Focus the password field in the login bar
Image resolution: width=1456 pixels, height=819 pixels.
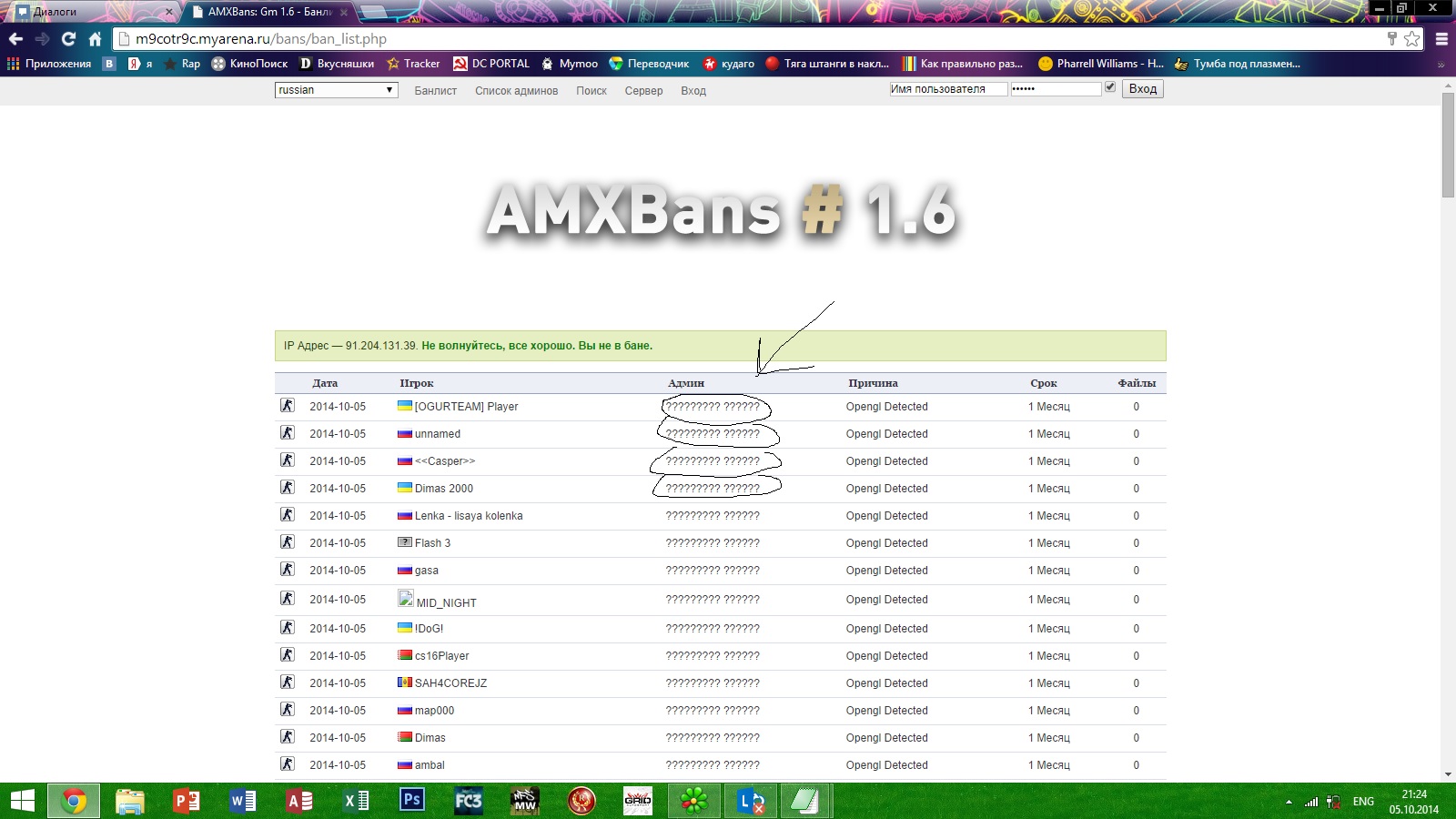point(1056,89)
